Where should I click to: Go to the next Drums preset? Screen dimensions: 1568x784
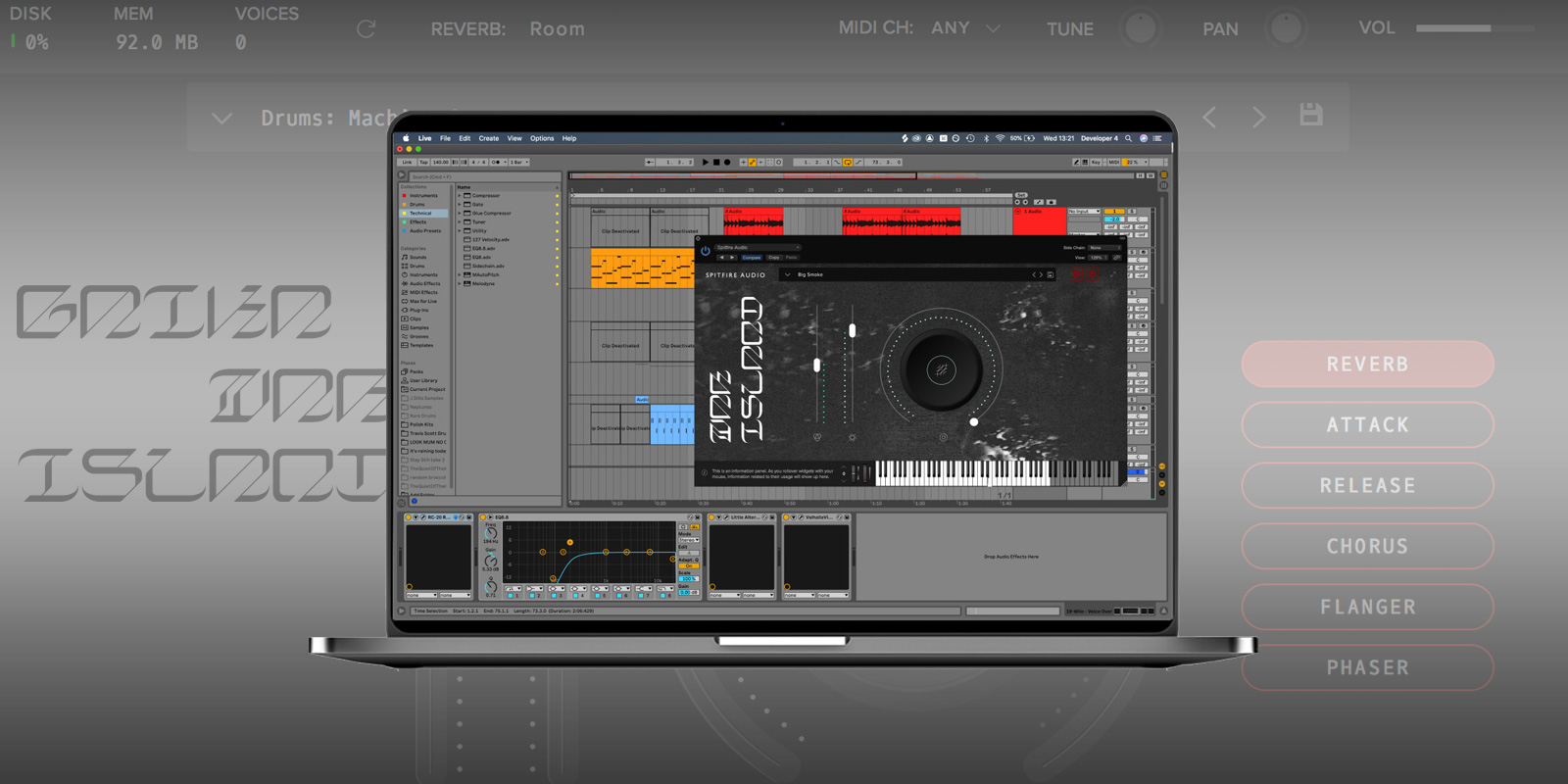[x=1259, y=118]
